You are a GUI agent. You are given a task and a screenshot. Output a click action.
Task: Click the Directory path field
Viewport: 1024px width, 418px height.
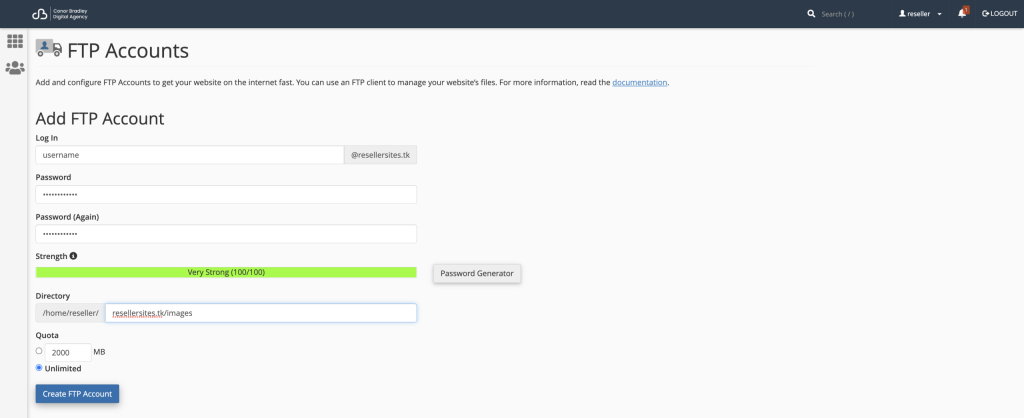coord(261,313)
